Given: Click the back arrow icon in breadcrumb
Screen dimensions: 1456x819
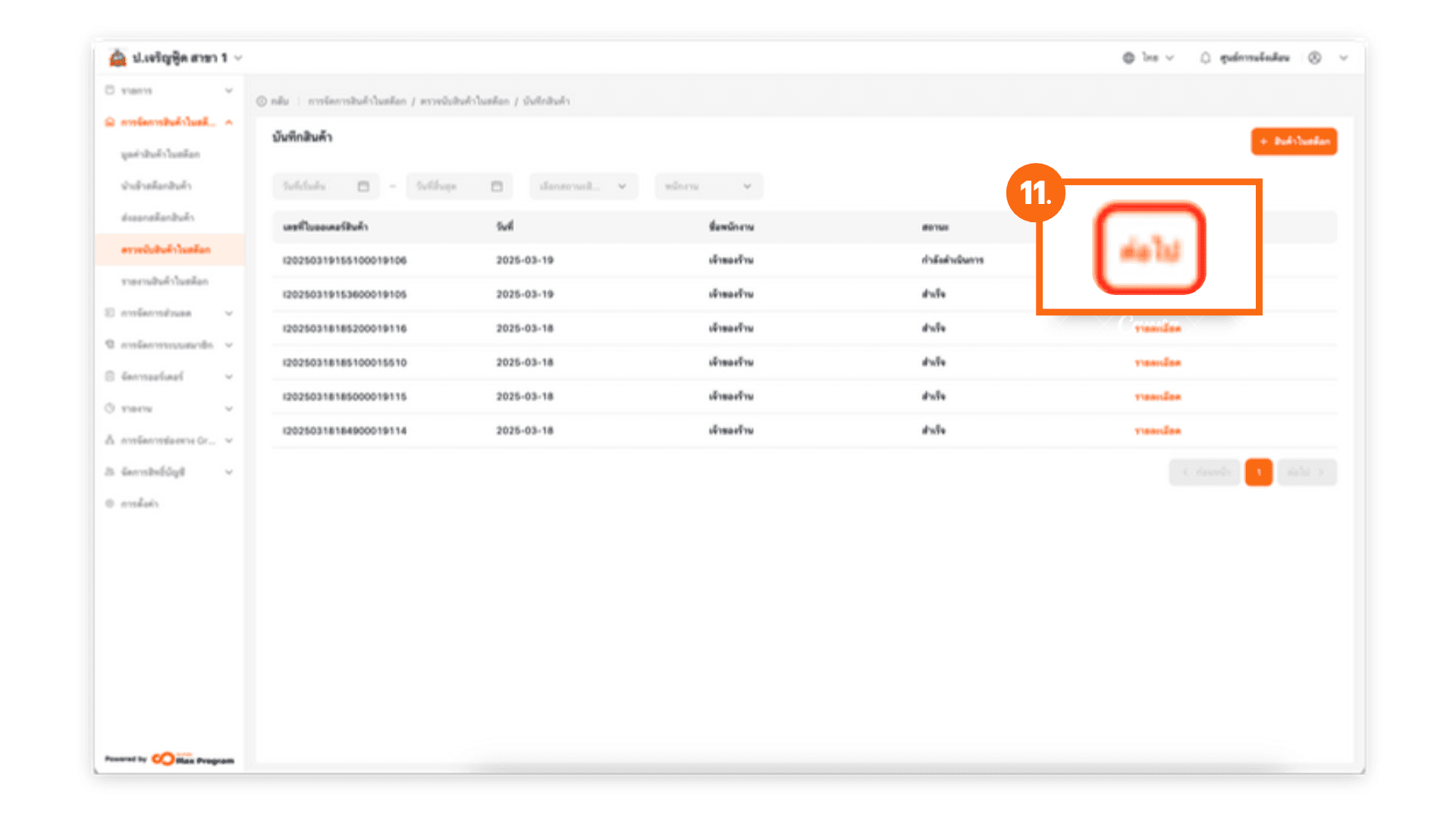Looking at the screenshot, I should coord(262,101).
